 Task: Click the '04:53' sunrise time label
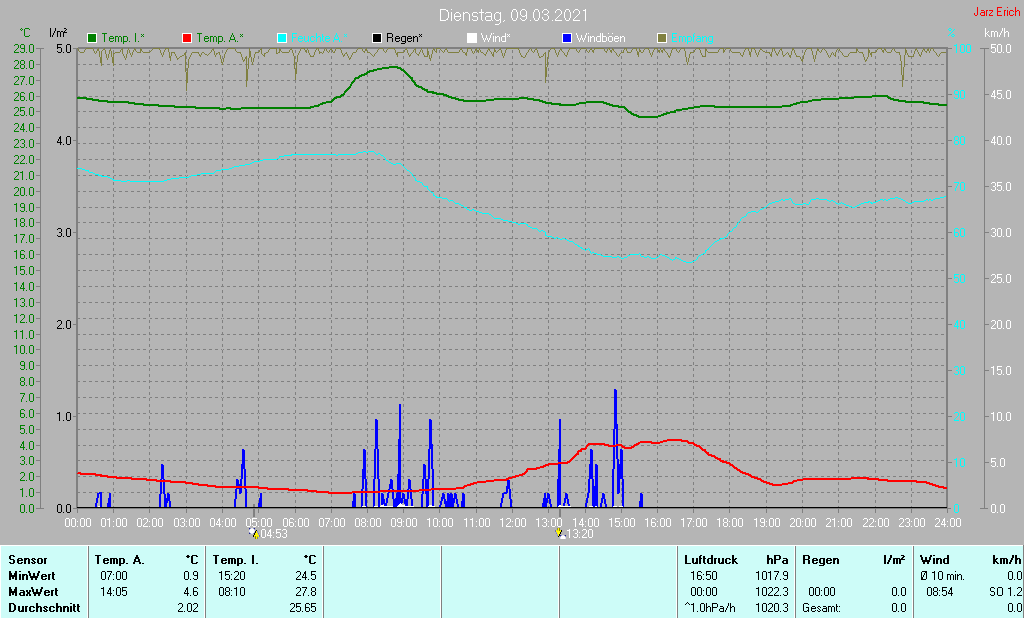[274, 534]
